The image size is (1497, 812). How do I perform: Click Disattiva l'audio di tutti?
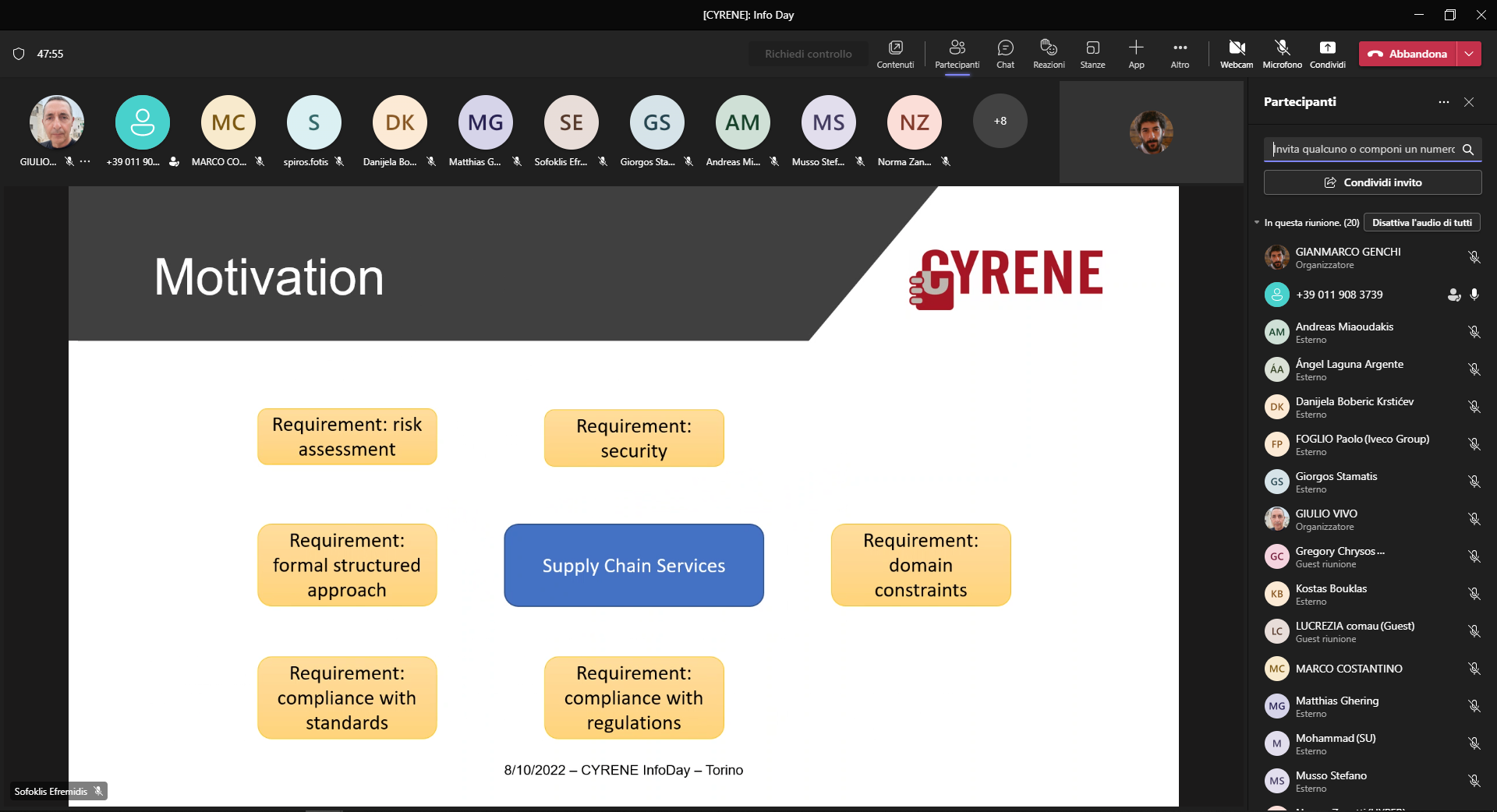[x=1422, y=223]
